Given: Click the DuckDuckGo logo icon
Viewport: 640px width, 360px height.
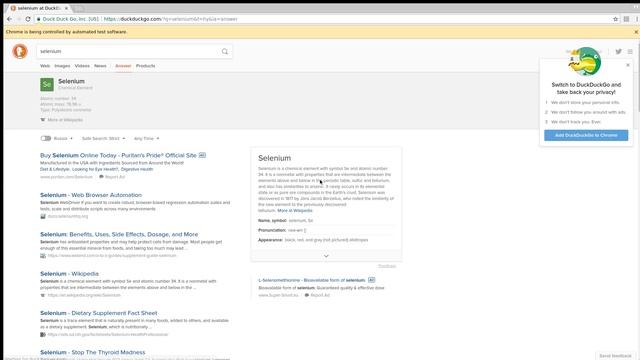Looking at the screenshot, I should (20, 51).
